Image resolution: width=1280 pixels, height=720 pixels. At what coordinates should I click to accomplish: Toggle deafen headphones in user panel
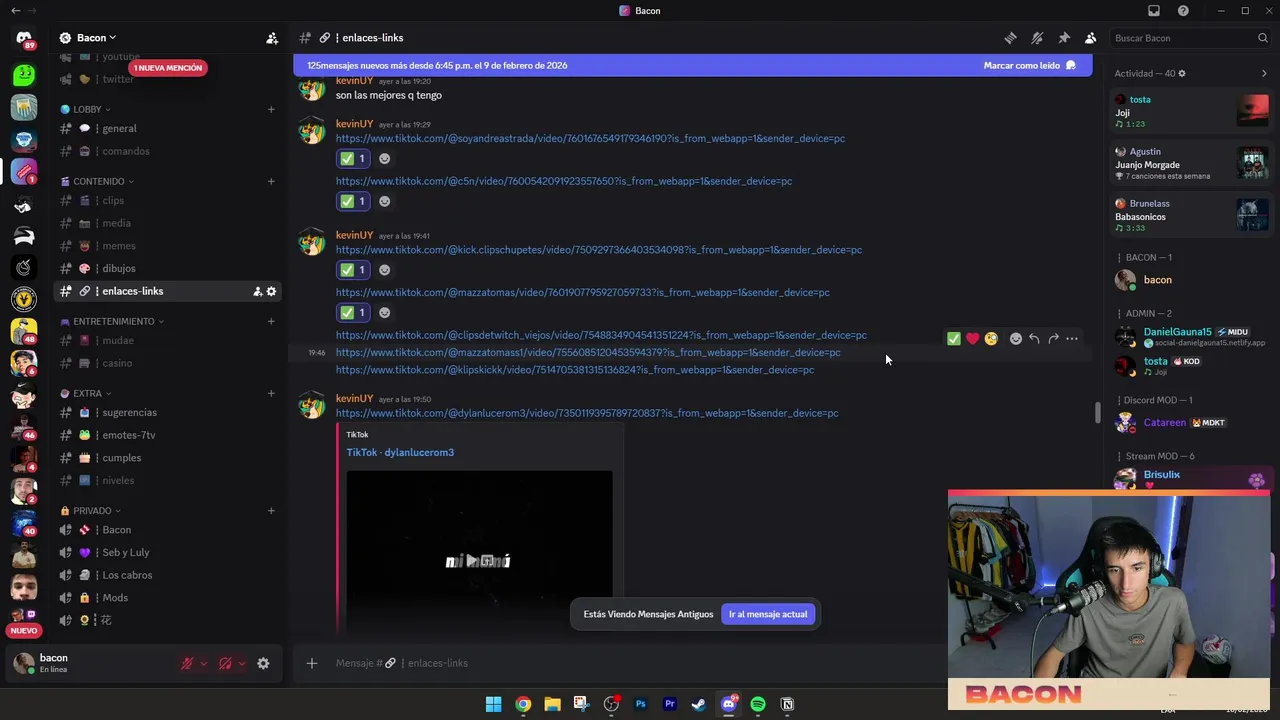[x=225, y=663]
